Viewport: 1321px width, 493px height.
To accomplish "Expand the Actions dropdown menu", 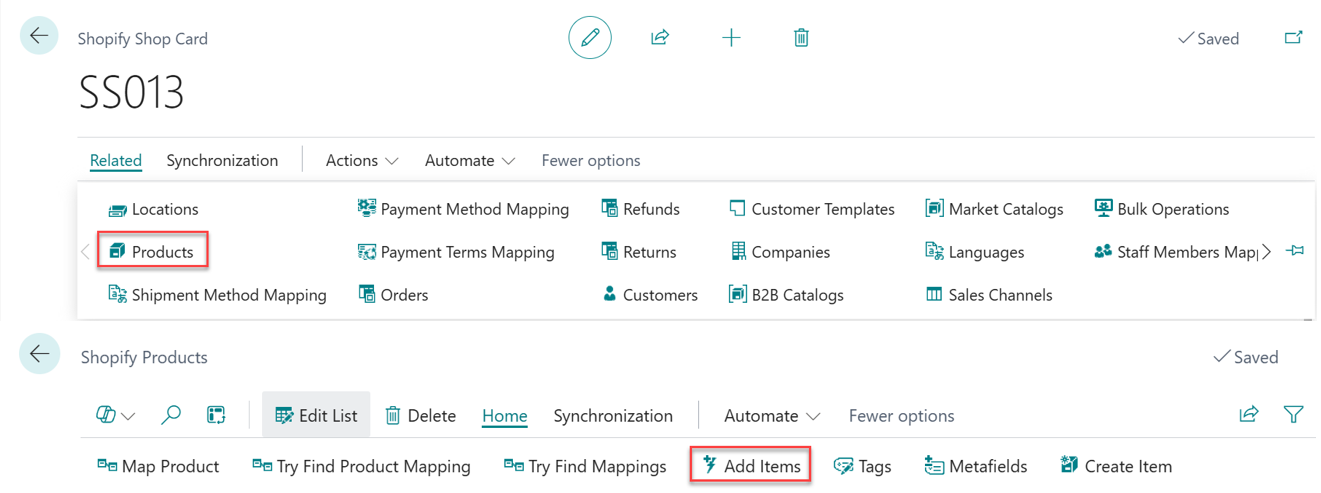I will (x=362, y=160).
